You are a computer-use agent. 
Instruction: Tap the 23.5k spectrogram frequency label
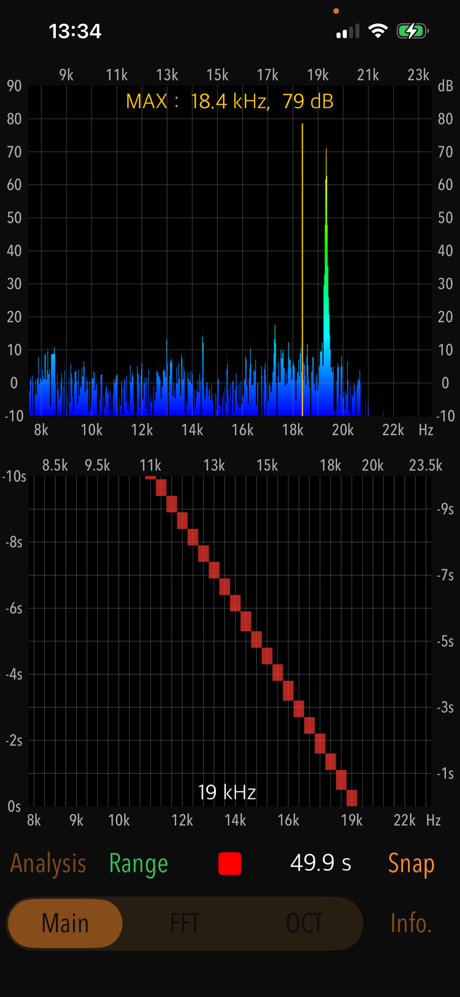tap(426, 465)
